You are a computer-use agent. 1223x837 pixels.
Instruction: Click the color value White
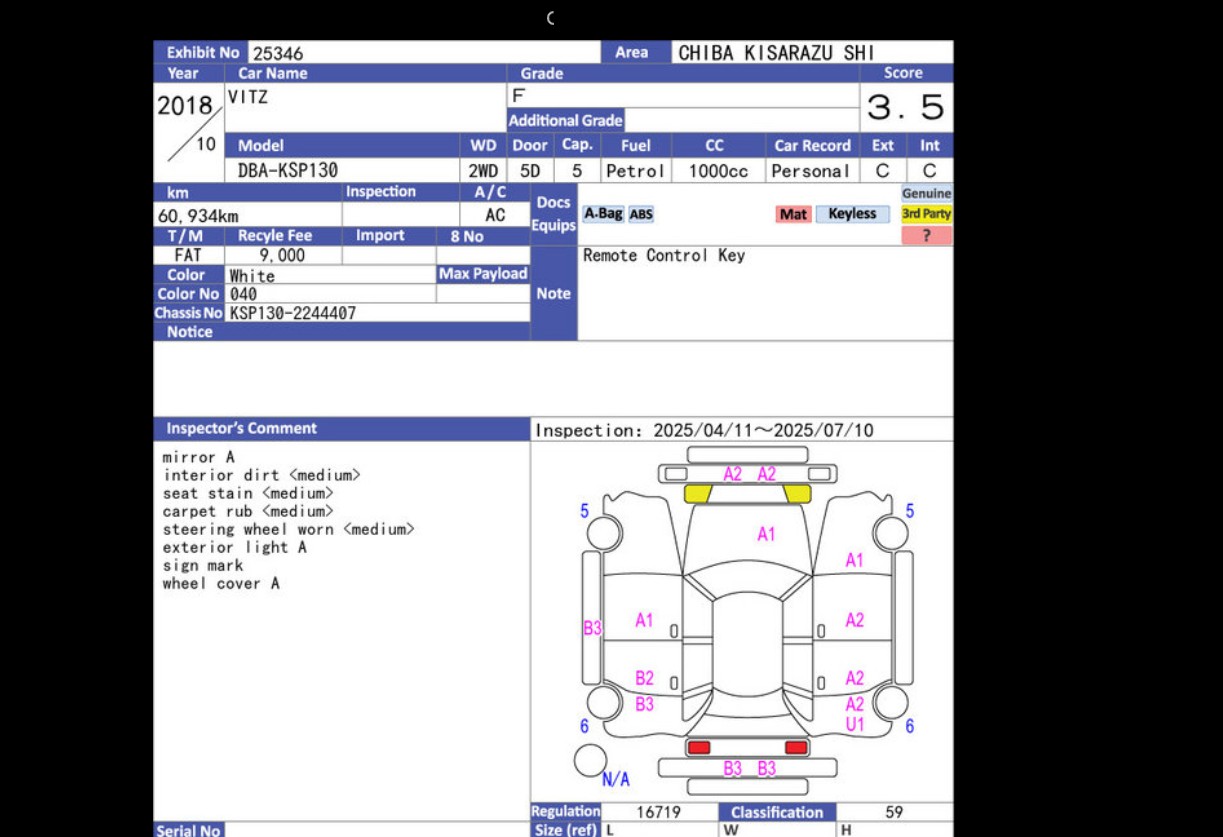[x=252, y=275]
